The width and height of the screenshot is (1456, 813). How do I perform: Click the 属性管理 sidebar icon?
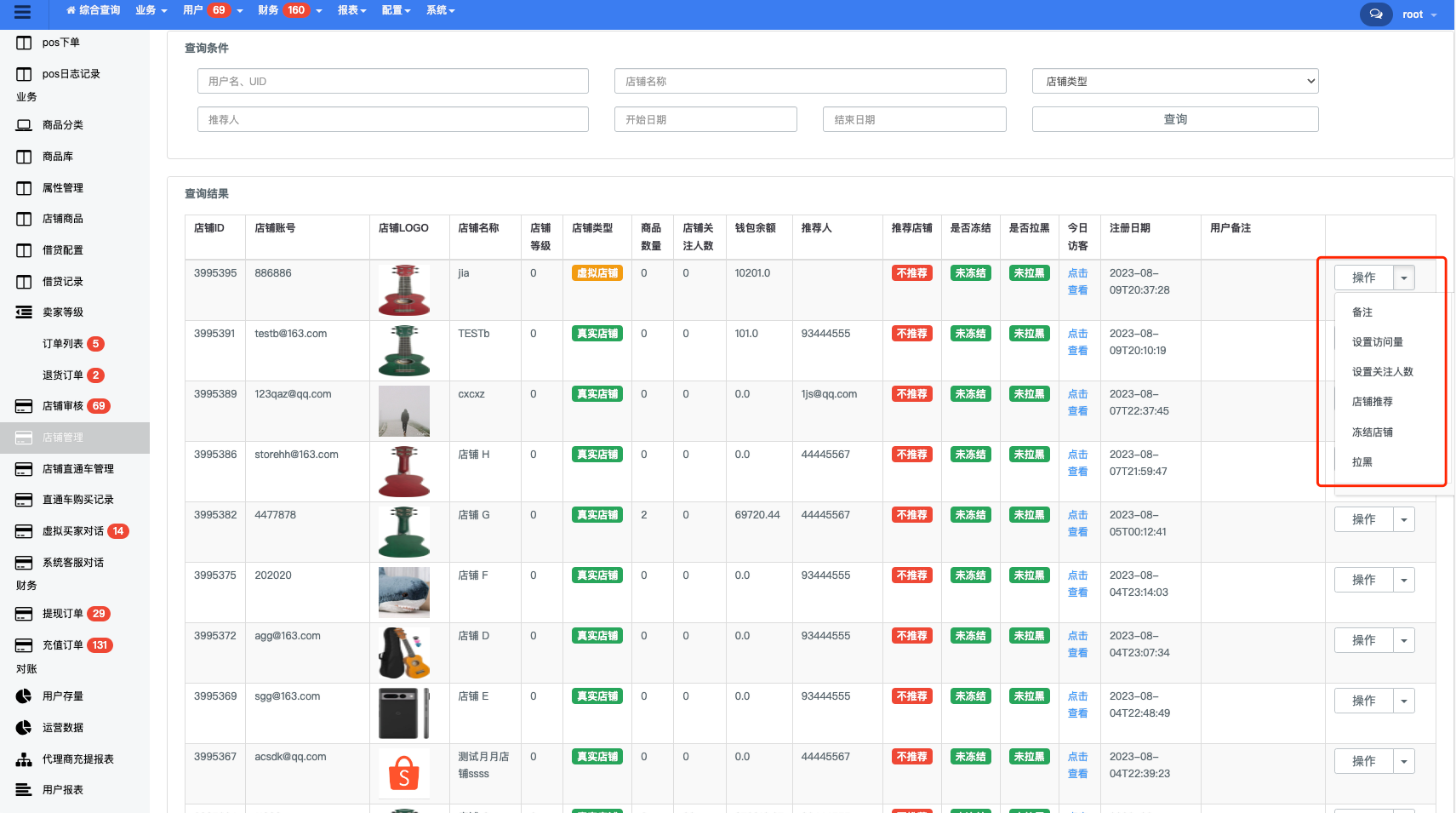[x=24, y=188]
